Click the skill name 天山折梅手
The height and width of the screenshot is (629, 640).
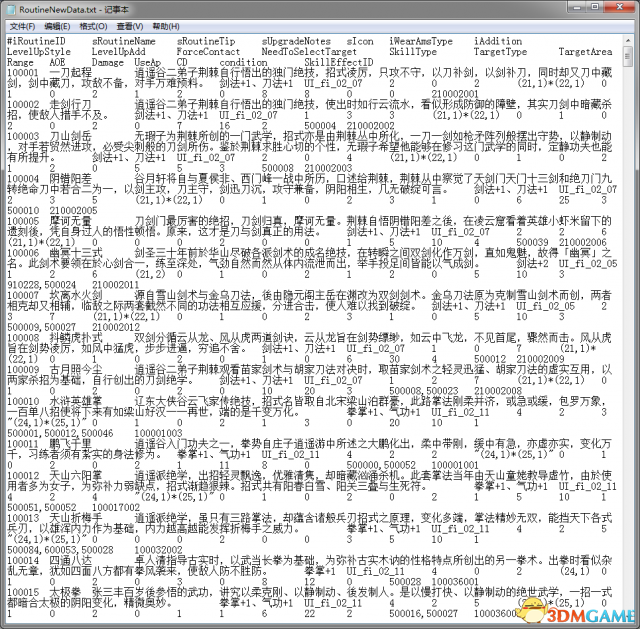pyautogui.click(x=76, y=519)
